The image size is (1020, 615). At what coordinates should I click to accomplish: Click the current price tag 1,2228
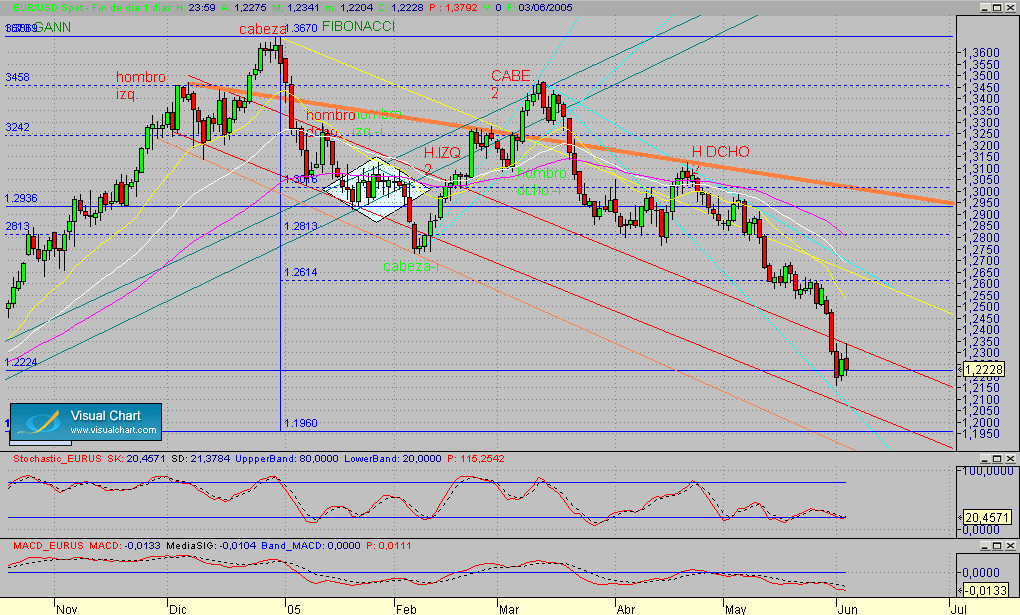(984, 370)
